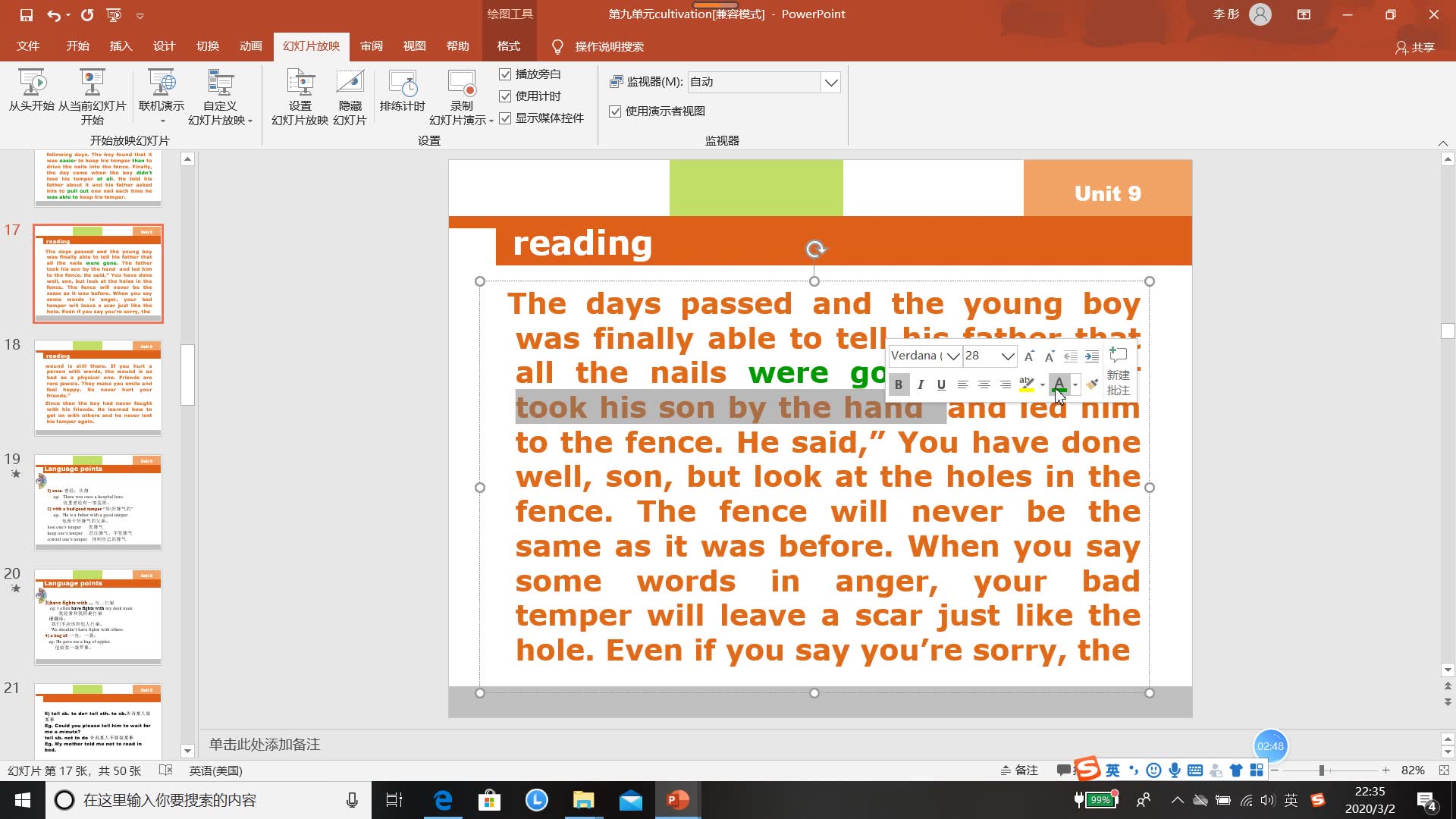Expand the 监视器 auto dropdown
Image resolution: width=1456 pixels, height=819 pixels.
(831, 81)
